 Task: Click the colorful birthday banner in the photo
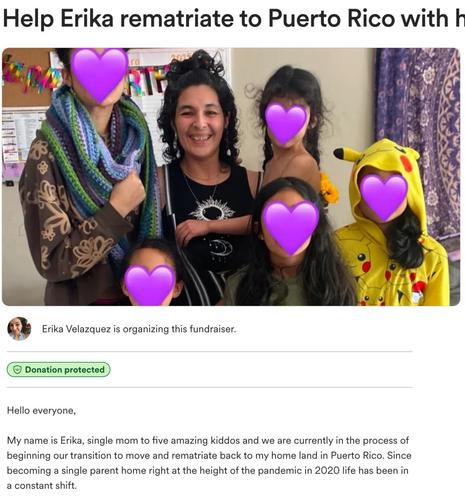pyautogui.click(x=33, y=79)
